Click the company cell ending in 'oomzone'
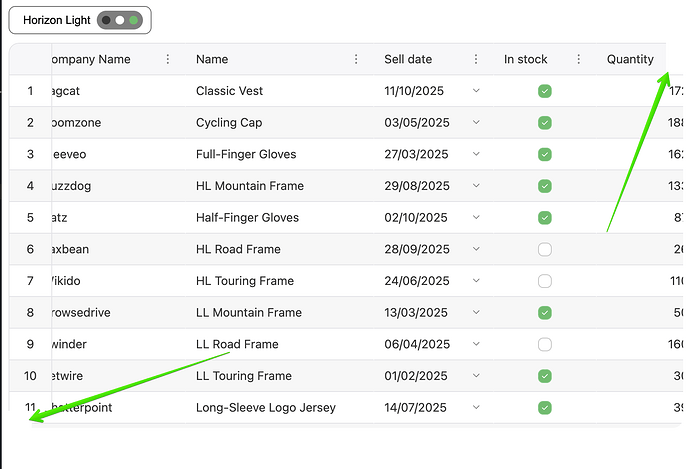Screen dimensions: 690x469 (118, 123)
